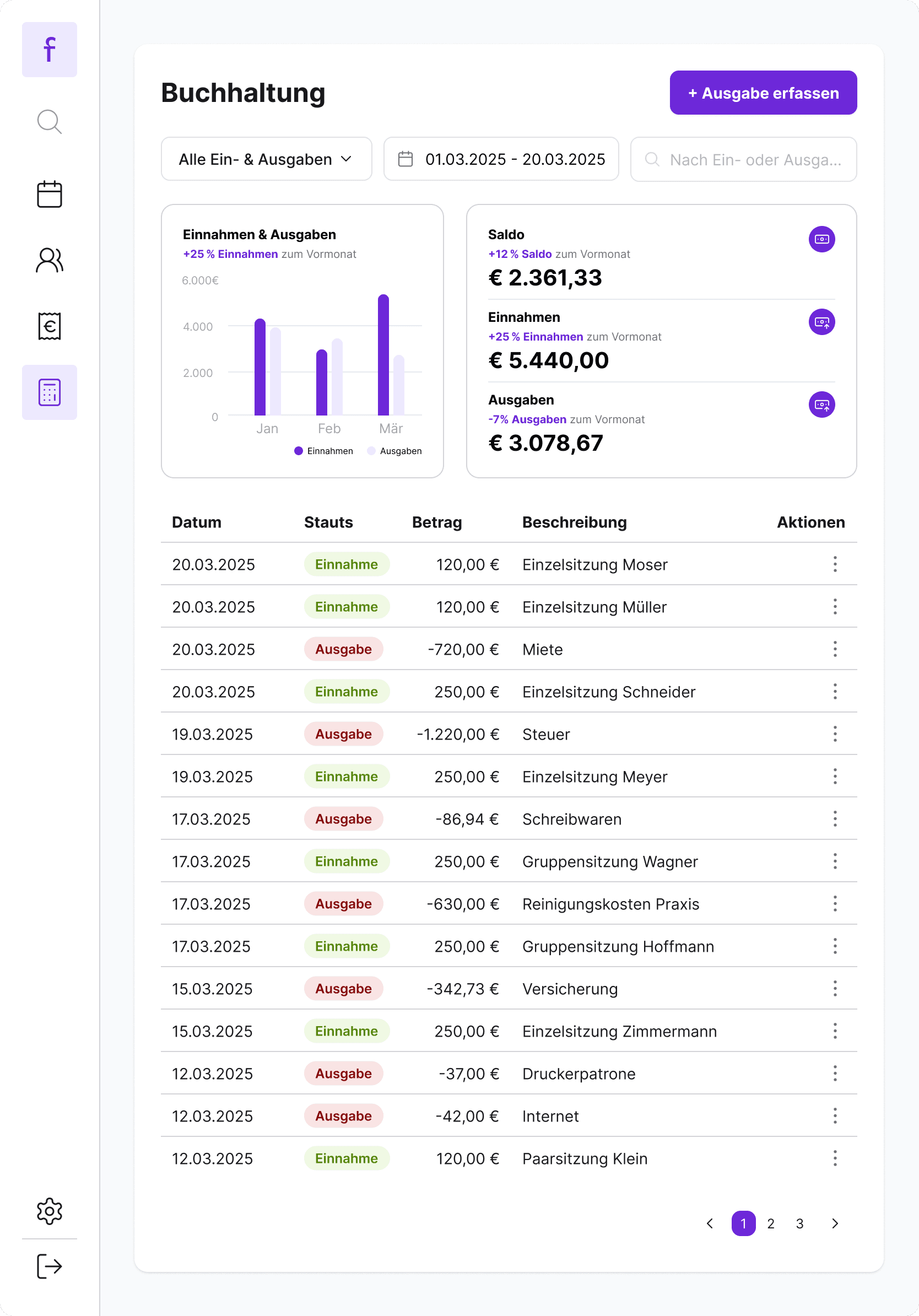919x1316 pixels.
Task: Click the Einnahmen legend dot in the chart
Action: click(x=299, y=450)
